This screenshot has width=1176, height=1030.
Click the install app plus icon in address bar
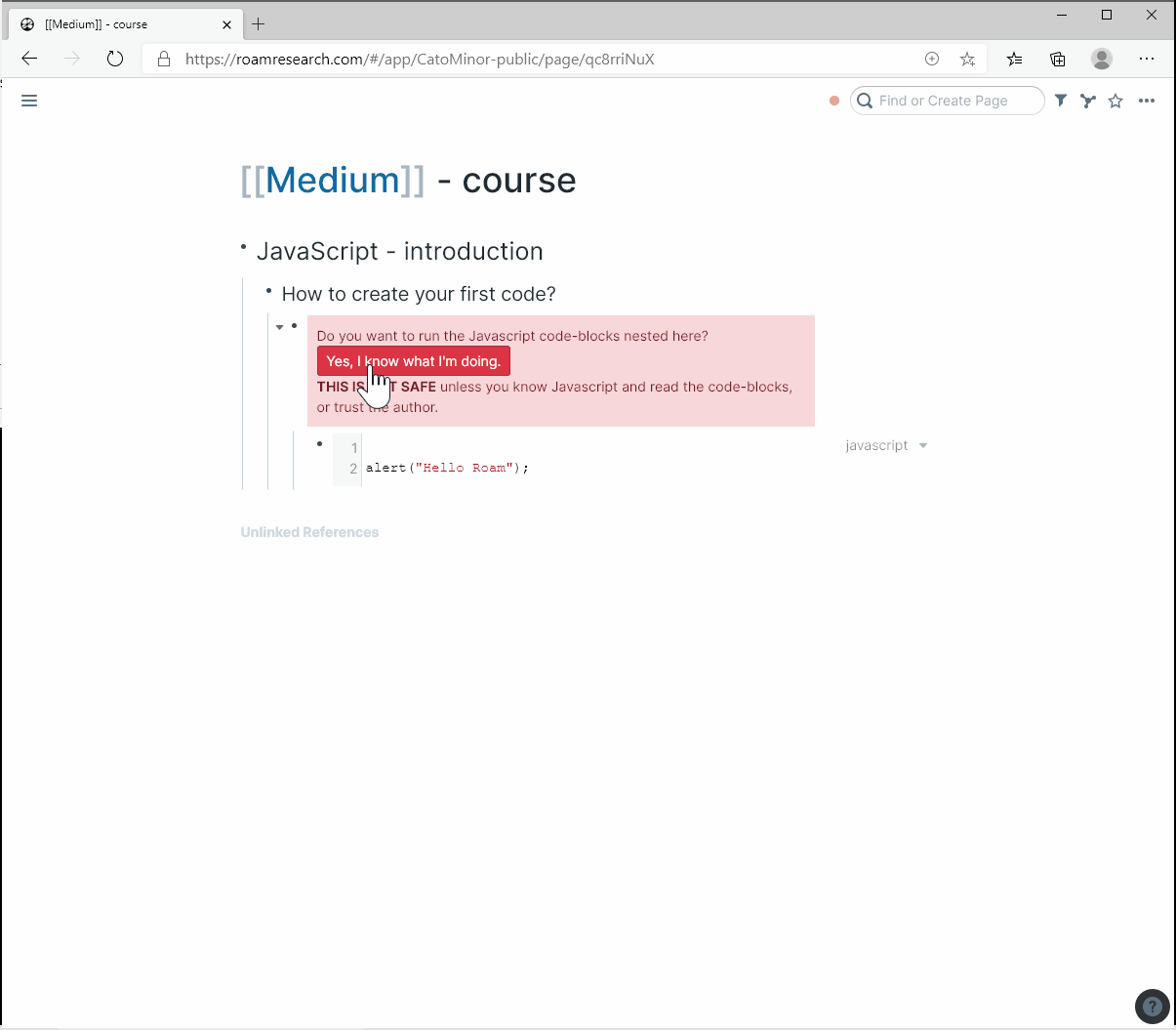pos(932,59)
